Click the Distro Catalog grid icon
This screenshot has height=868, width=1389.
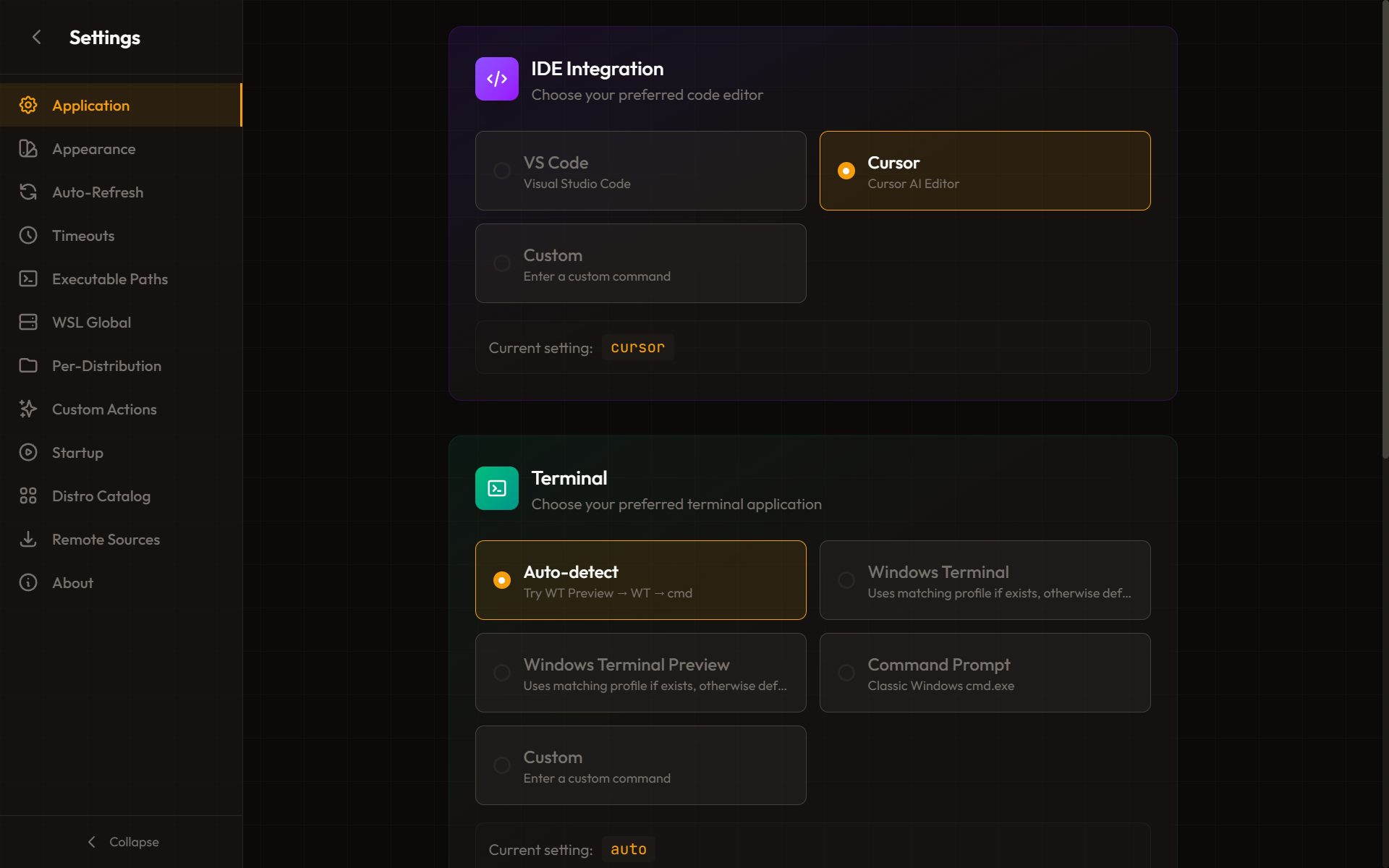click(28, 496)
